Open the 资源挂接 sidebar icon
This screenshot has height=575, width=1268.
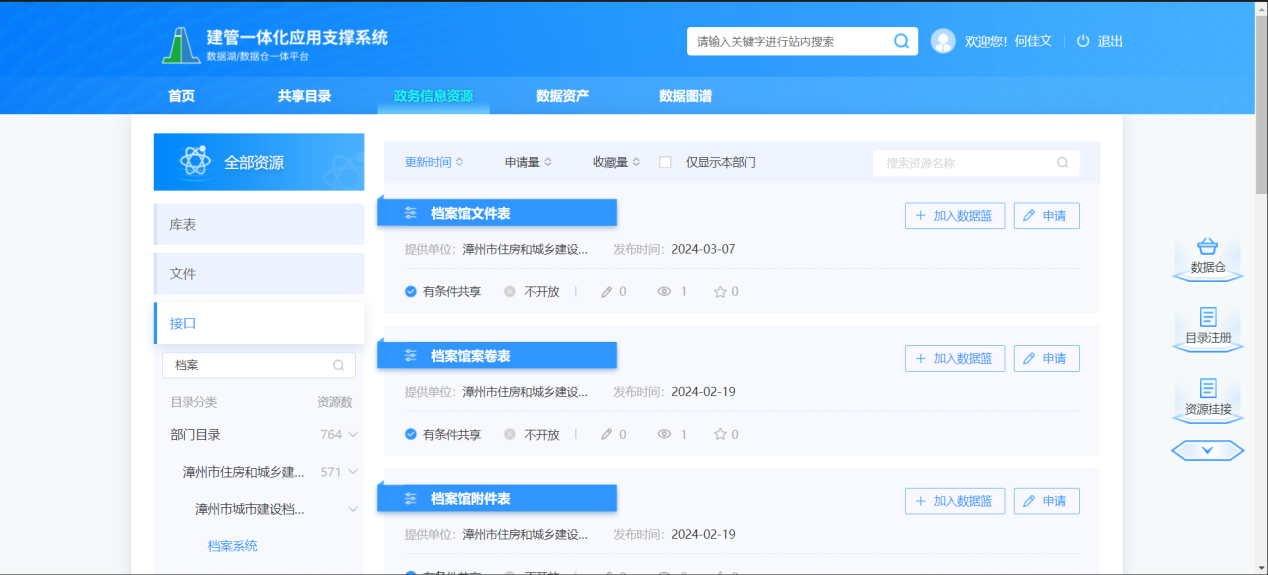tap(1208, 388)
